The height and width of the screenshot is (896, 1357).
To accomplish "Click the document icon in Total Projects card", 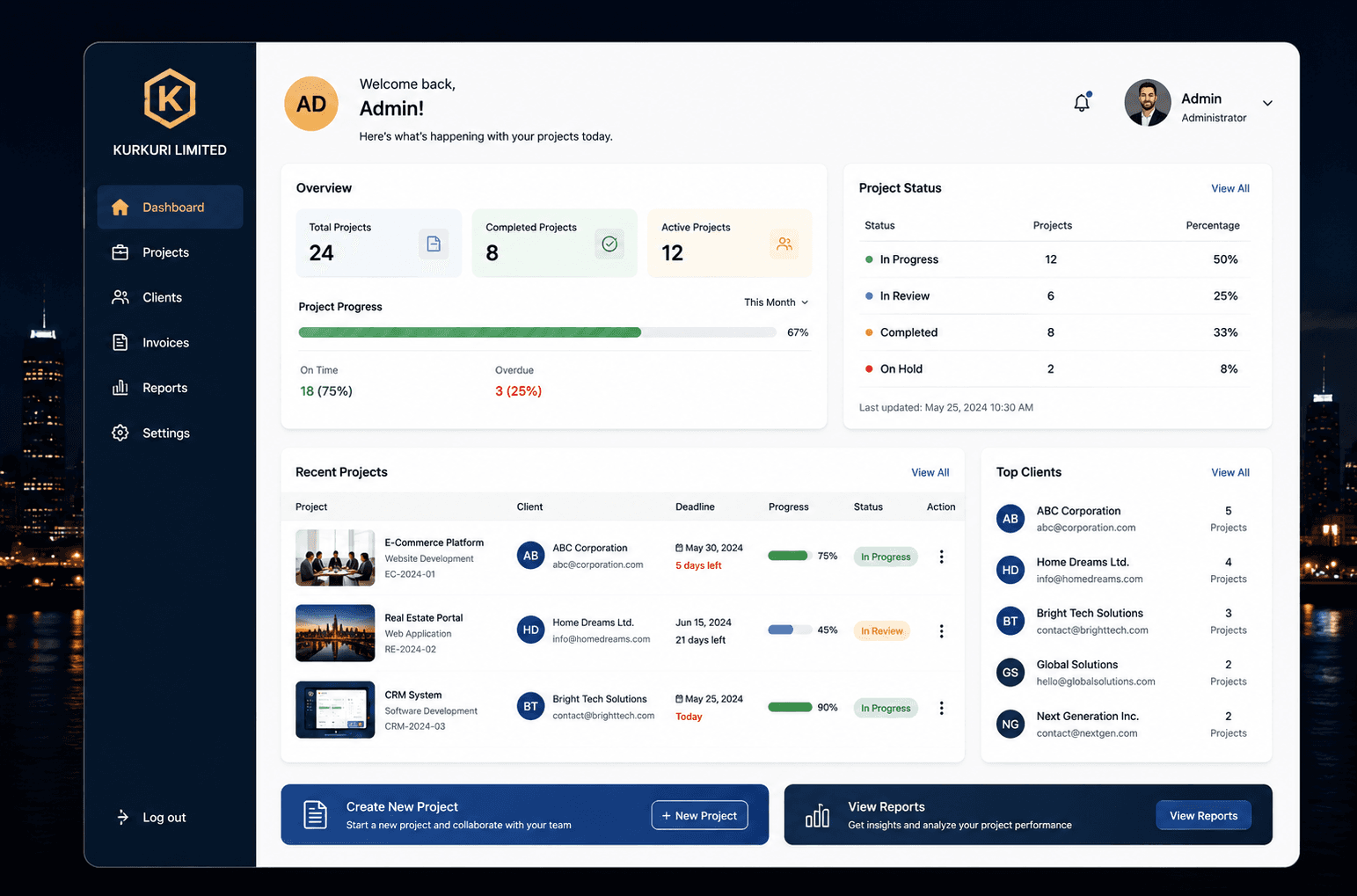I will [x=434, y=244].
